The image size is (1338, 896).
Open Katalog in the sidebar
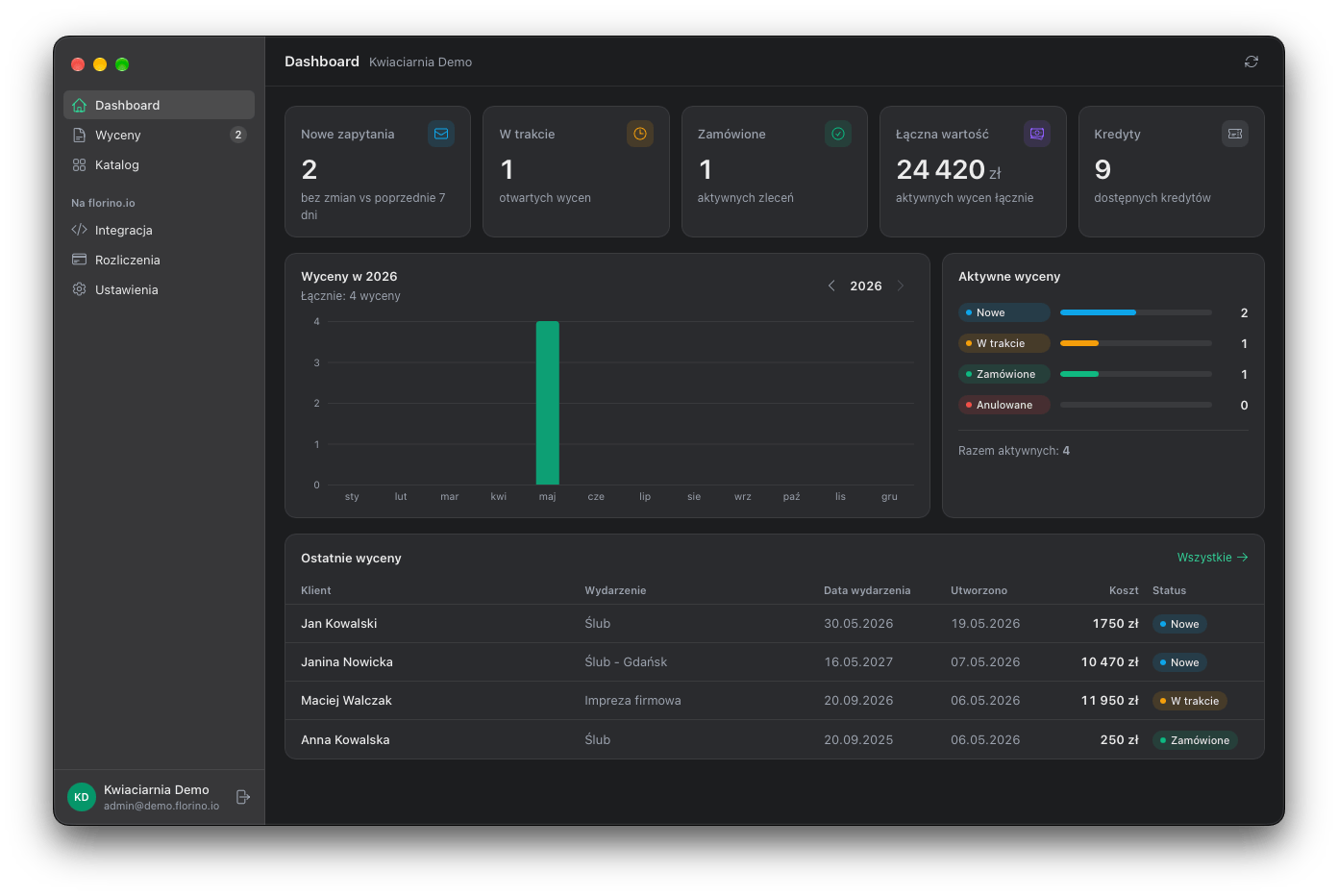pos(160,164)
